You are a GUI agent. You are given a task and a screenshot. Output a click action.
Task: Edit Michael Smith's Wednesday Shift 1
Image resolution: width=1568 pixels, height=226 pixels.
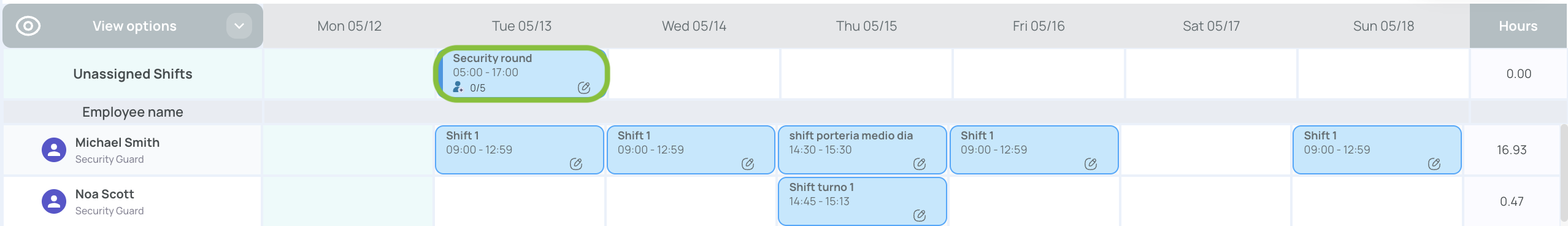tap(747, 164)
